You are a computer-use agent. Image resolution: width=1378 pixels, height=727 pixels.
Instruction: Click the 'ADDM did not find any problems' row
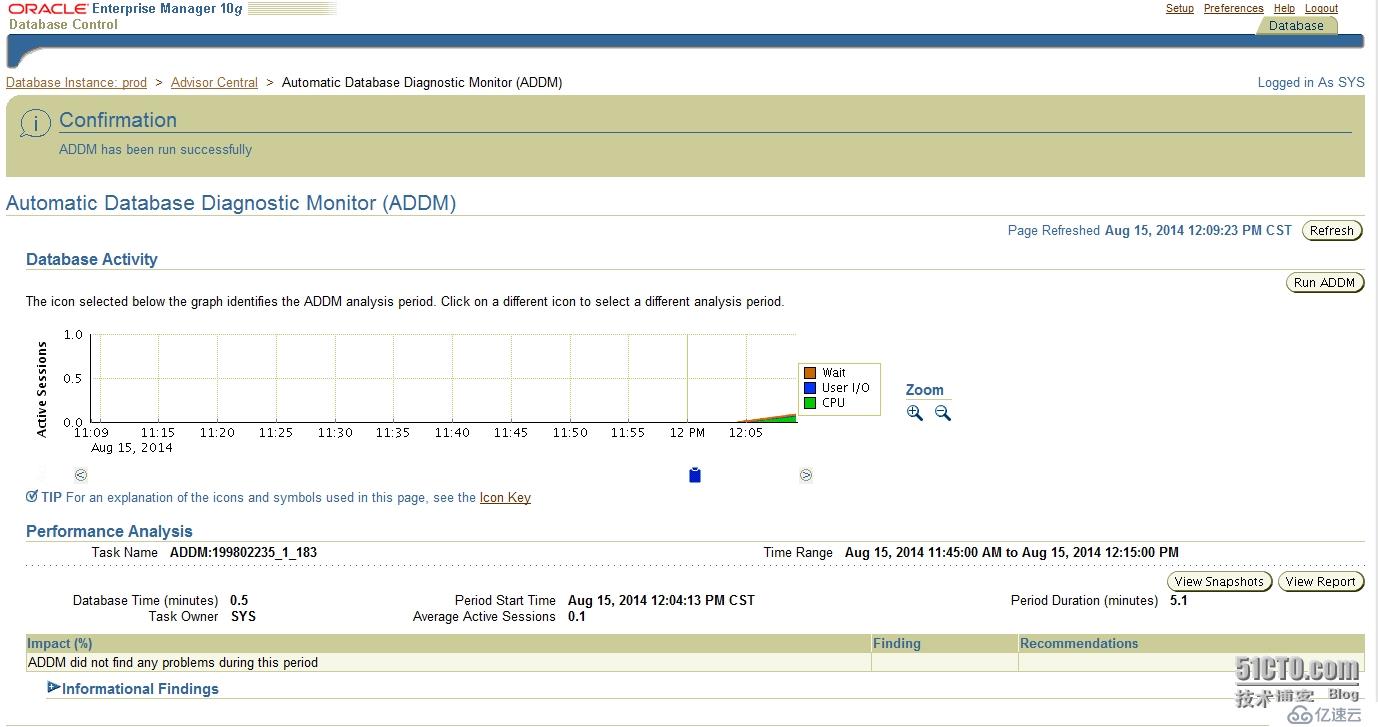coord(695,662)
